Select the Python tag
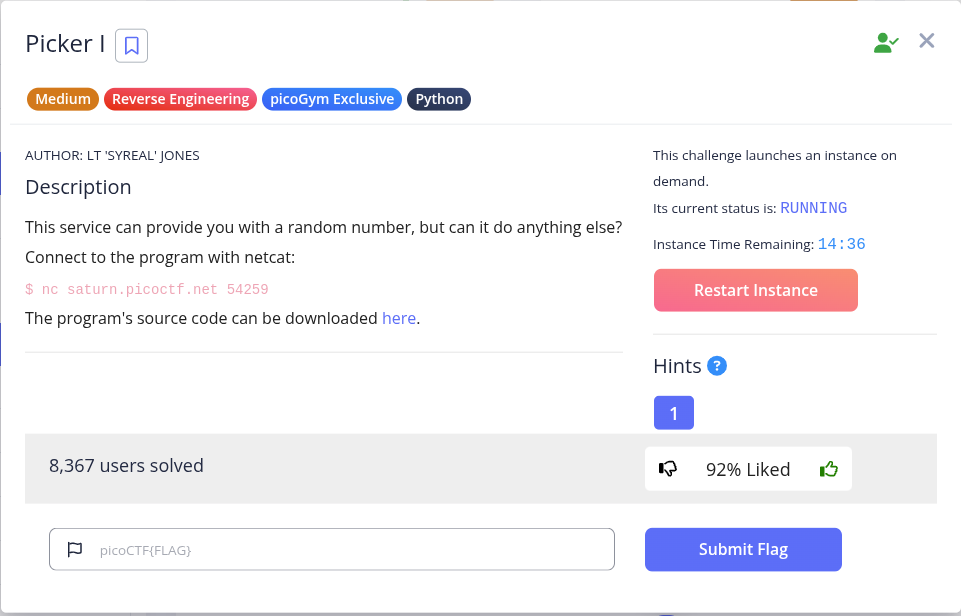The height and width of the screenshot is (616, 961). pyautogui.click(x=439, y=99)
